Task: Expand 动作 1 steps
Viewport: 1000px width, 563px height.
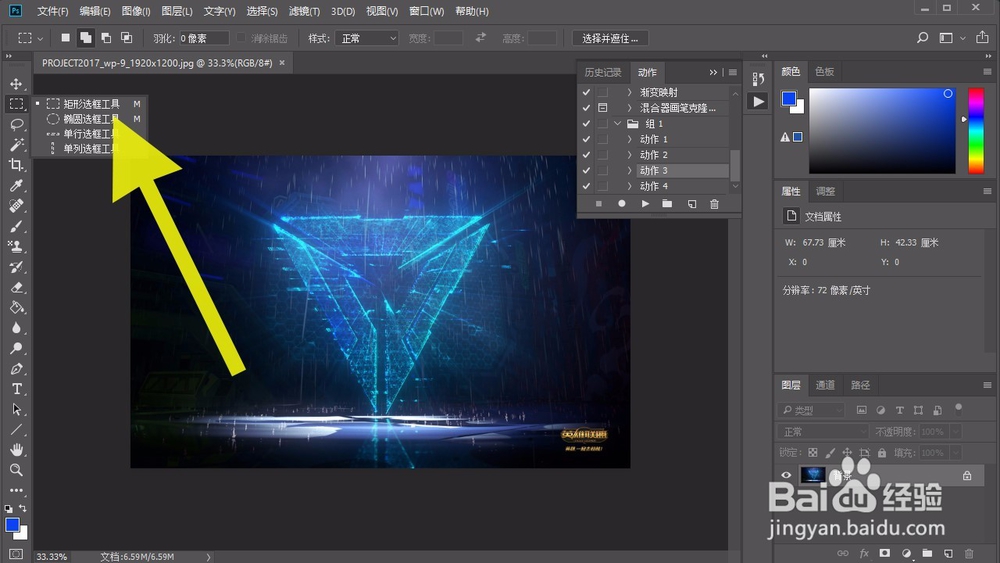Action: [629, 139]
